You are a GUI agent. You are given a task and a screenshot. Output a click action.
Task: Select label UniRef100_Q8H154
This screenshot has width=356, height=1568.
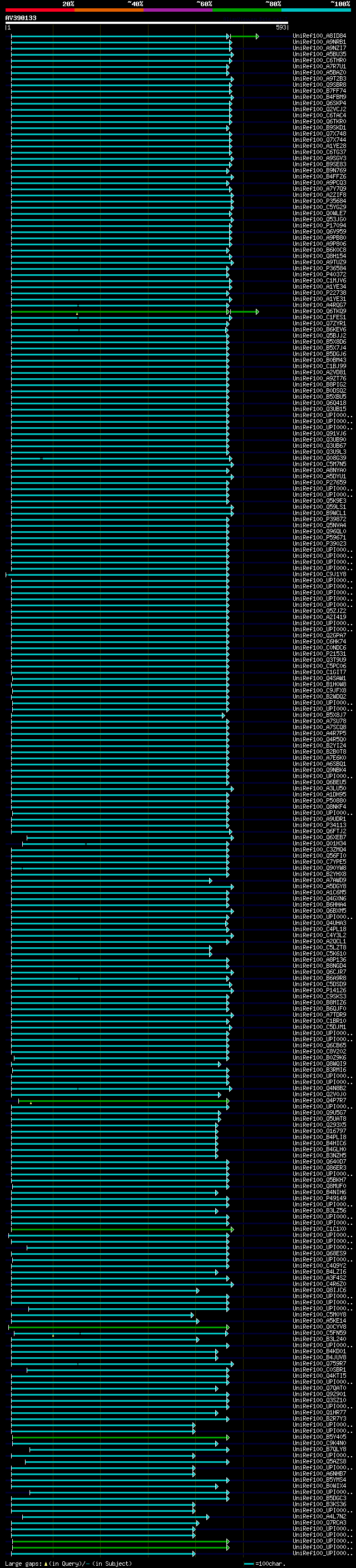point(319,256)
